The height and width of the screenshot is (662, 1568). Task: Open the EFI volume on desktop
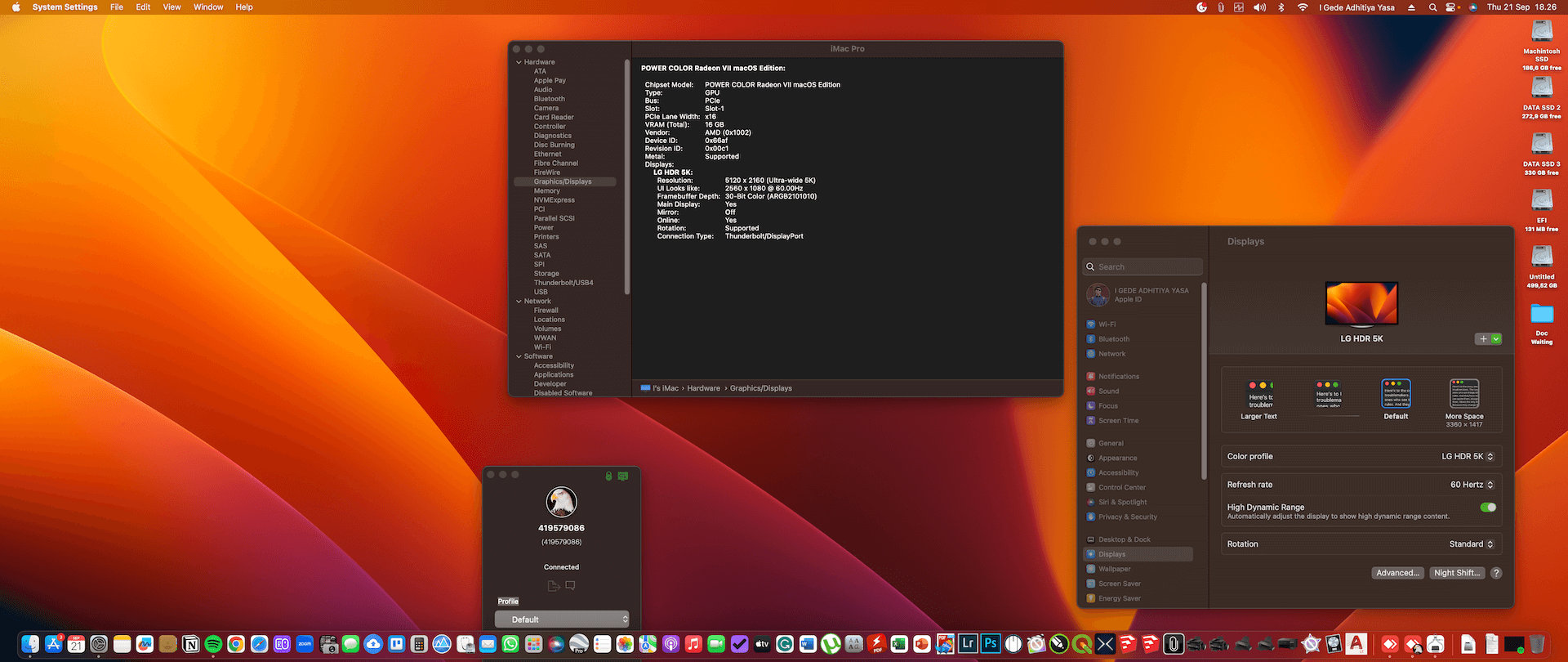[1542, 211]
